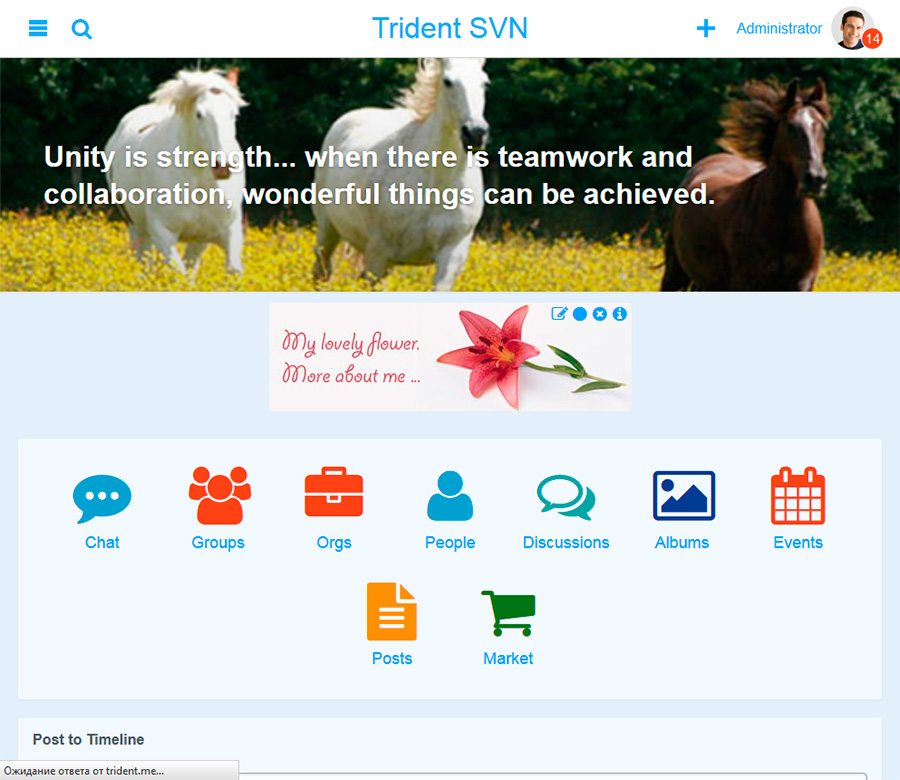Click the edit pencil icon on flower banner
900x780 pixels.
[560, 314]
